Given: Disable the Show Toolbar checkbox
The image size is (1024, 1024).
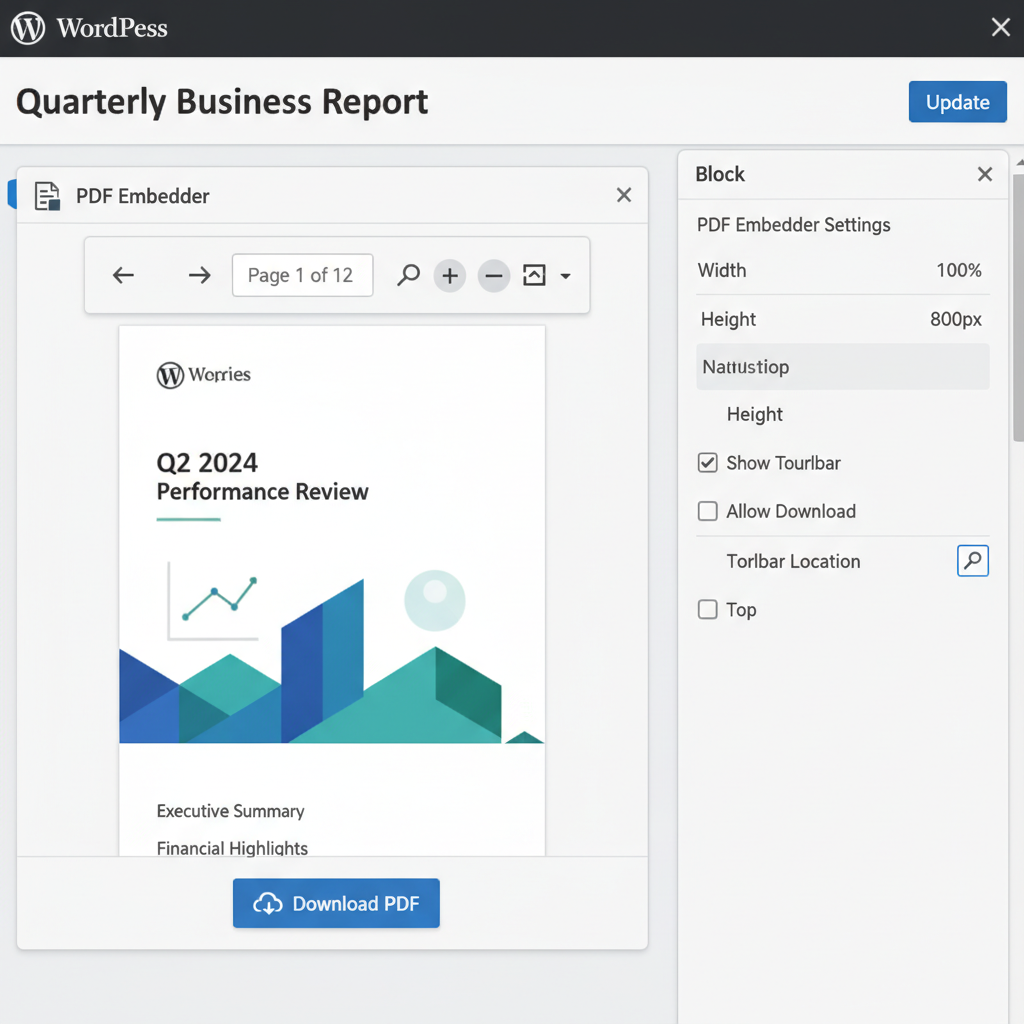Looking at the screenshot, I should click(708, 463).
